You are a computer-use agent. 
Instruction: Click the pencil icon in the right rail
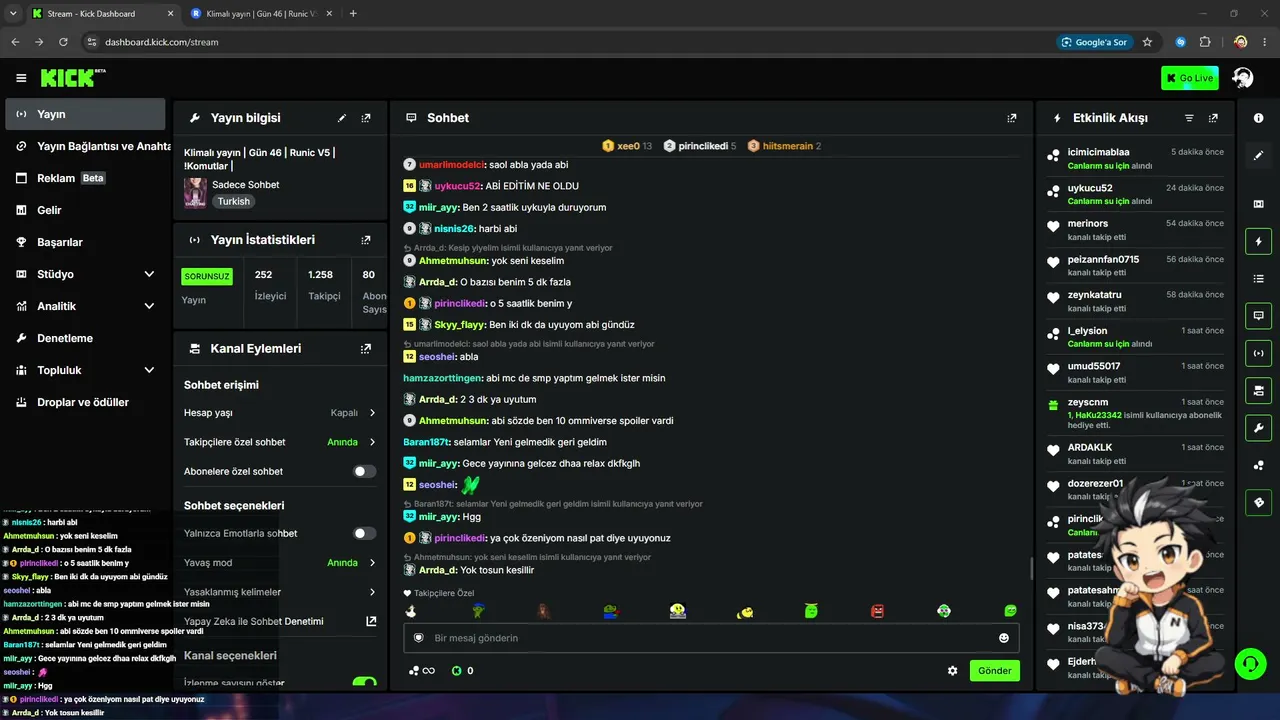1259,155
